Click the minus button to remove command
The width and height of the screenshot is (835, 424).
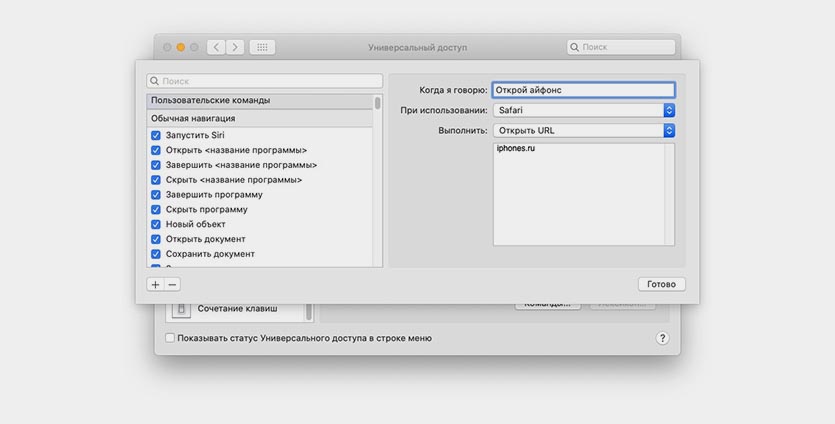pyautogui.click(x=172, y=284)
